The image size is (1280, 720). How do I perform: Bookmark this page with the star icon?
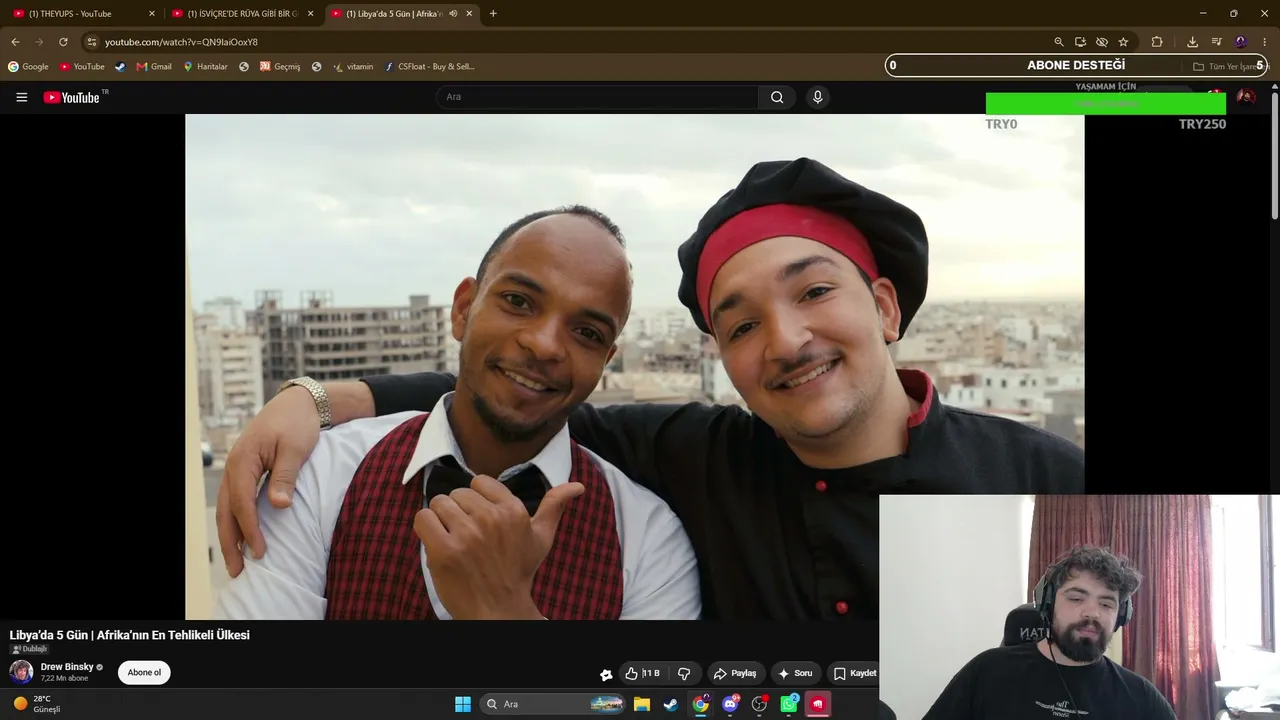point(1123,42)
